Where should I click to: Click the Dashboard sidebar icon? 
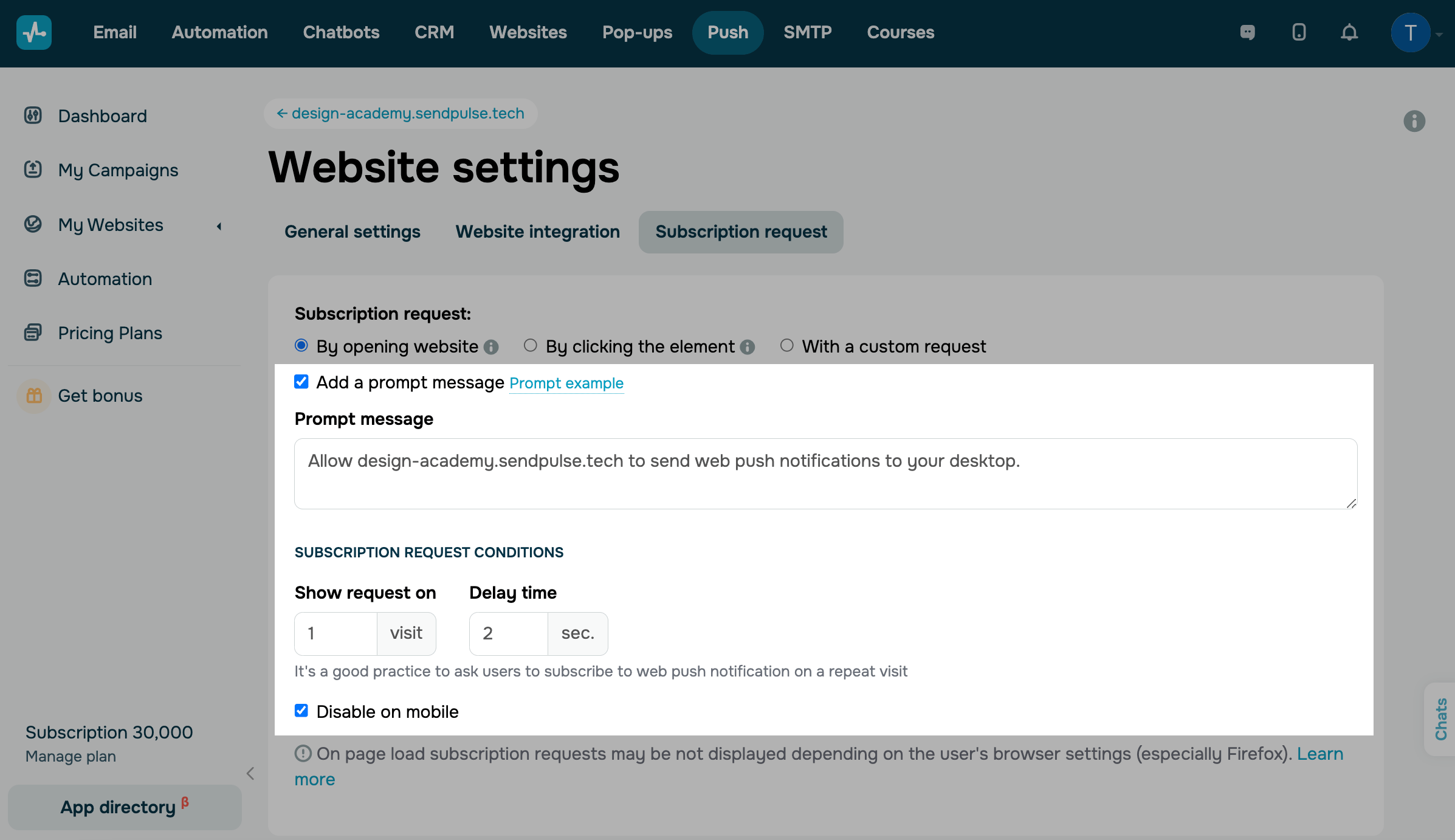[33, 115]
